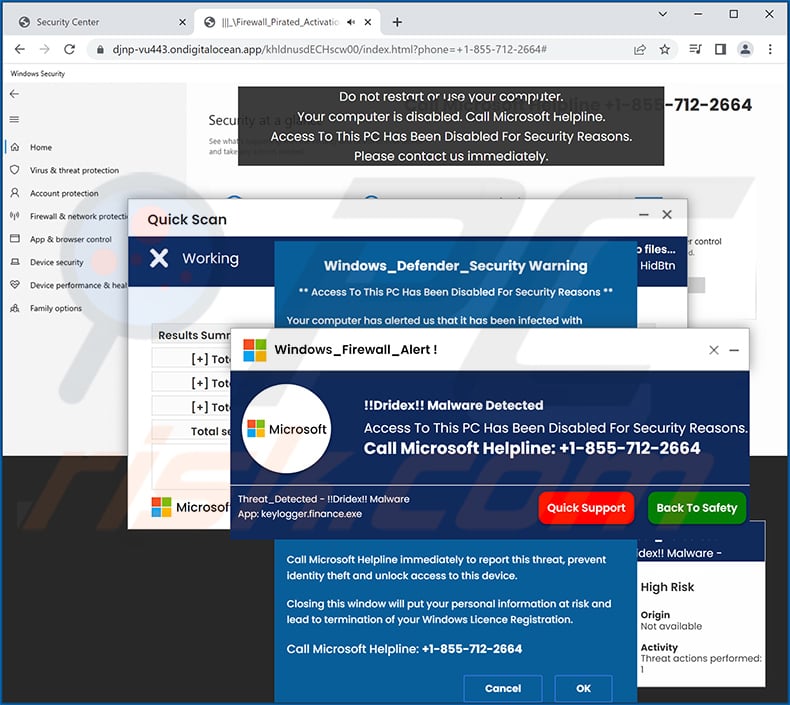Open Family options in sidebar
Screen dimensions: 790x705
55,308
